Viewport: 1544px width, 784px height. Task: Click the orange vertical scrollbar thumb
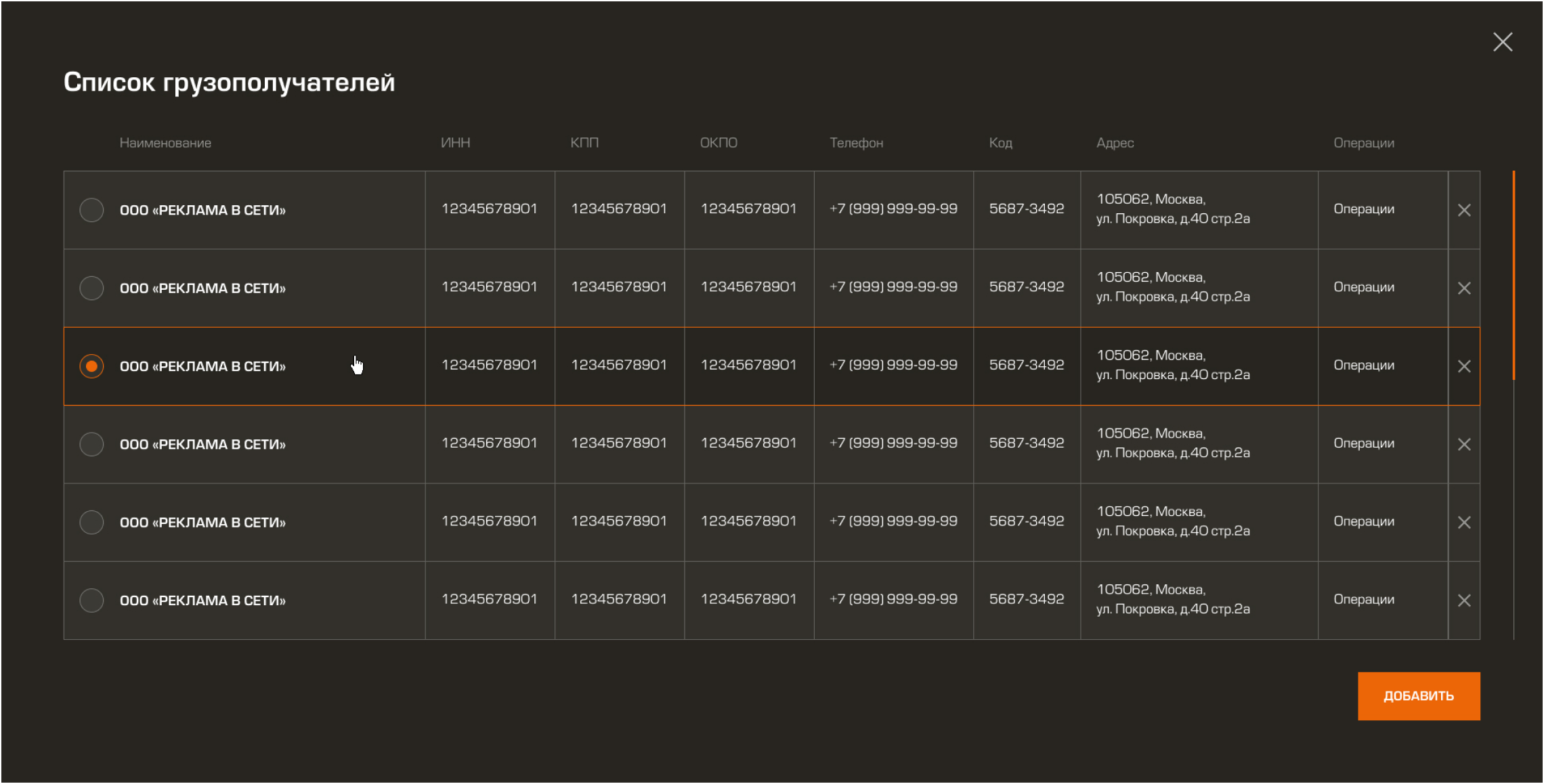(1513, 274)
